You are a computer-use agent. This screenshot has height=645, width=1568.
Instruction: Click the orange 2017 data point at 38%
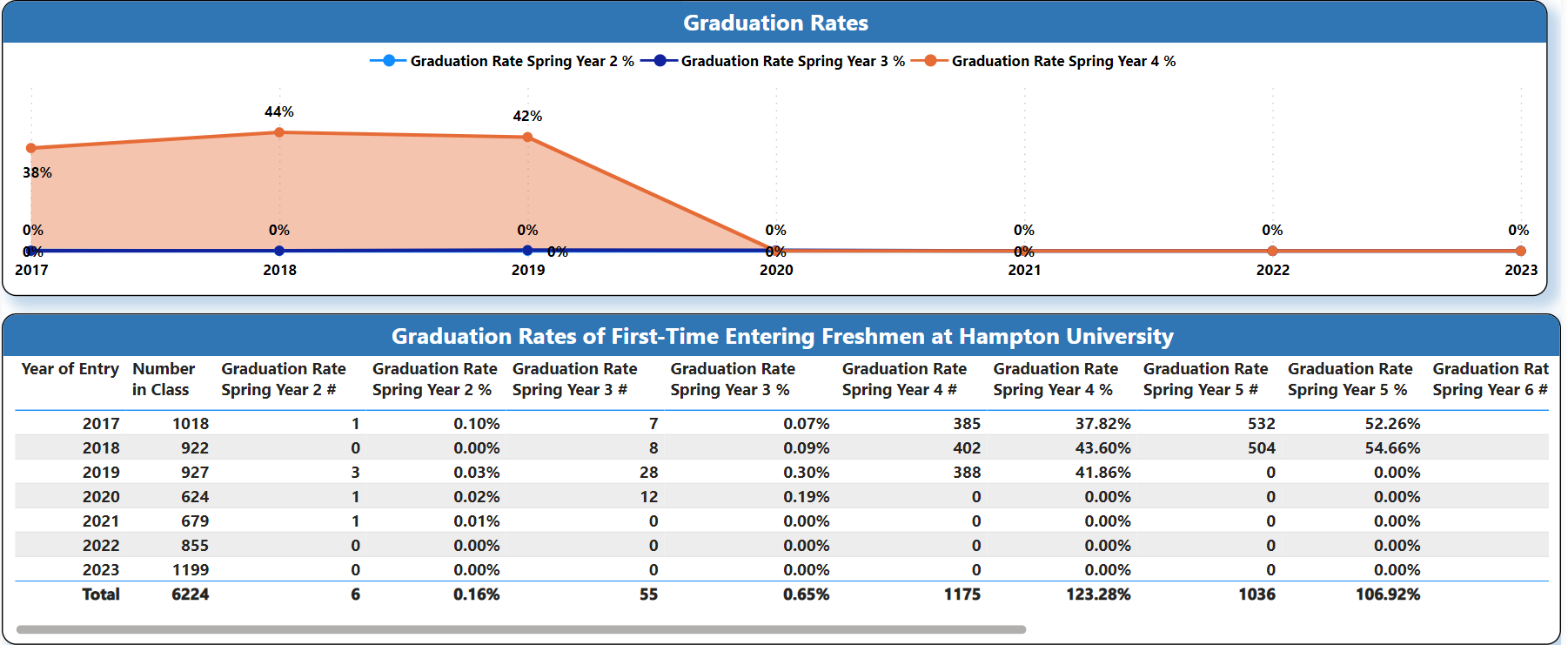(31, 148)
